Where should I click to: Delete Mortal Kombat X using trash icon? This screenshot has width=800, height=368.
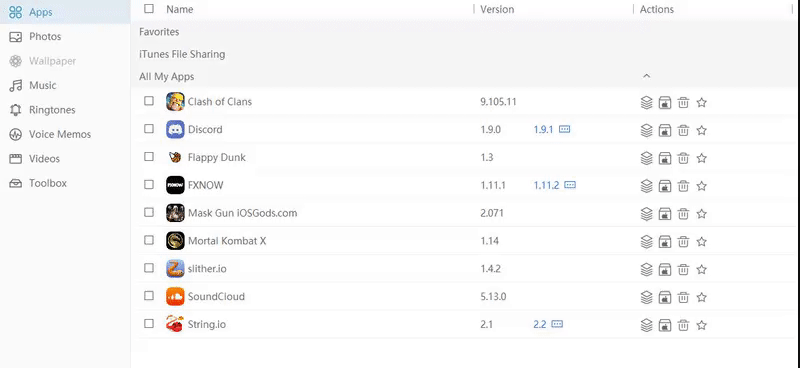click(683, 241)
